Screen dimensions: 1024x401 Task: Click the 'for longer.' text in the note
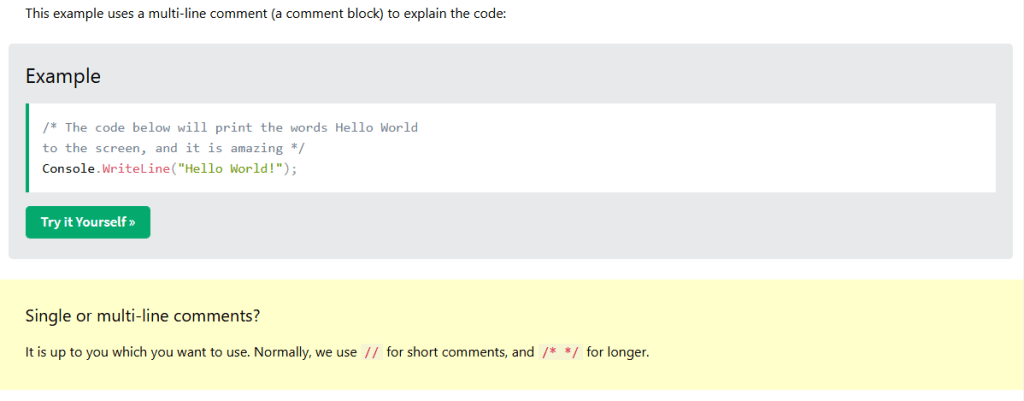[x=618, y=352]
